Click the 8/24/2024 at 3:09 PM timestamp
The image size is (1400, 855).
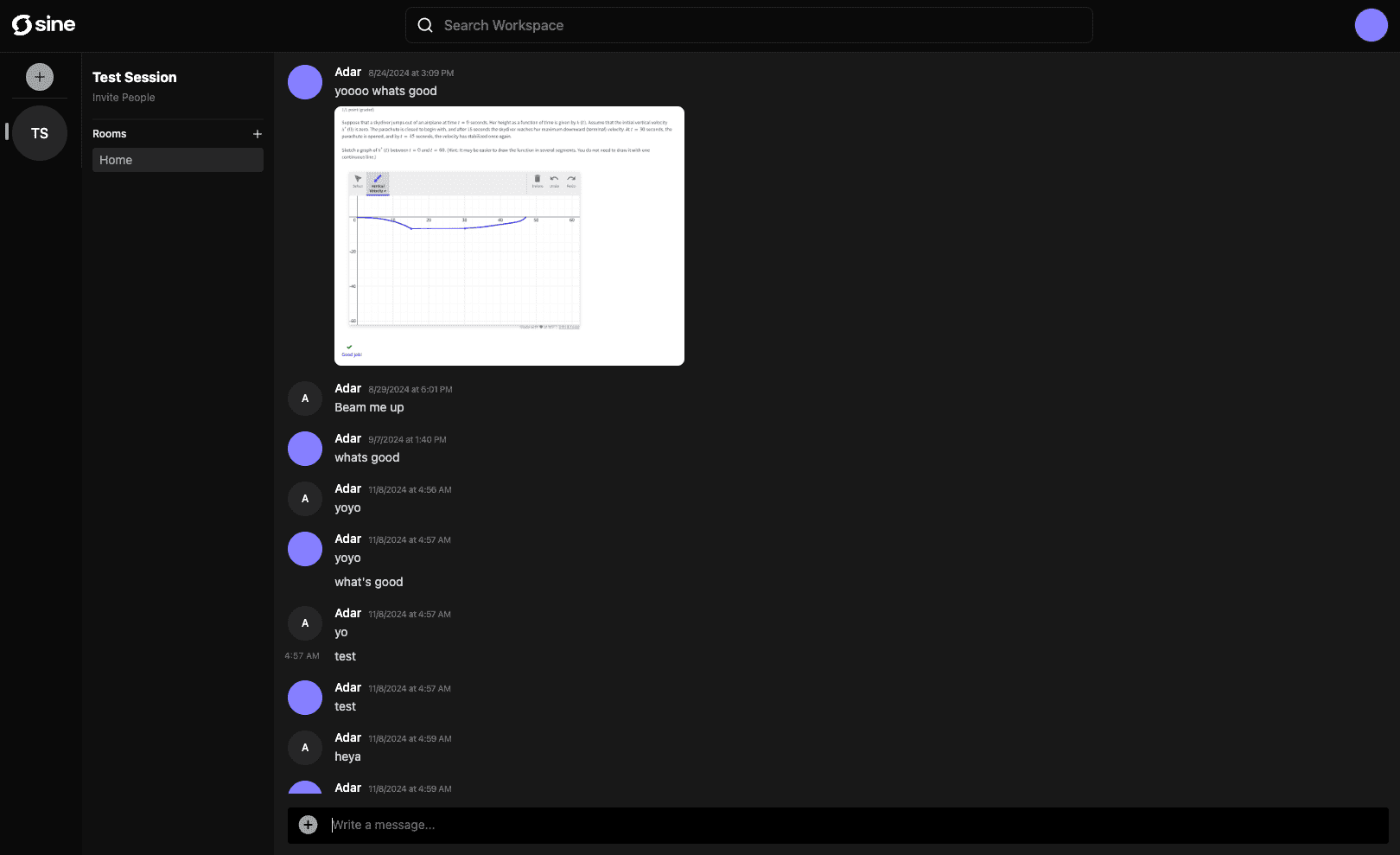[411, 73]
